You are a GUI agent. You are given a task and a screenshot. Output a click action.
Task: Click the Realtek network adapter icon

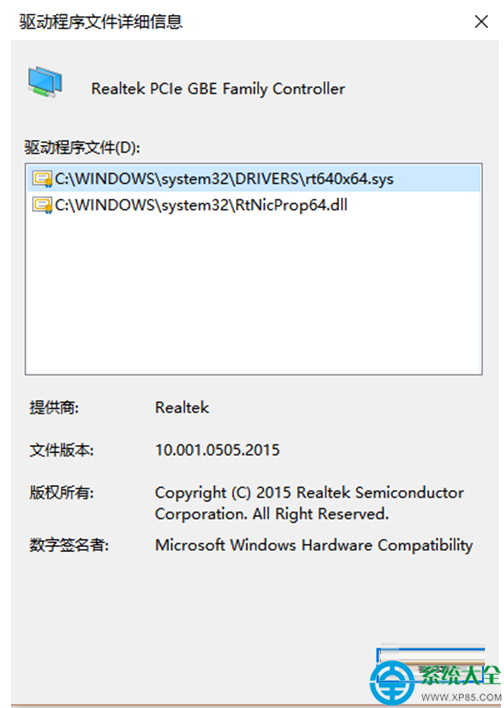click(45, 82)
